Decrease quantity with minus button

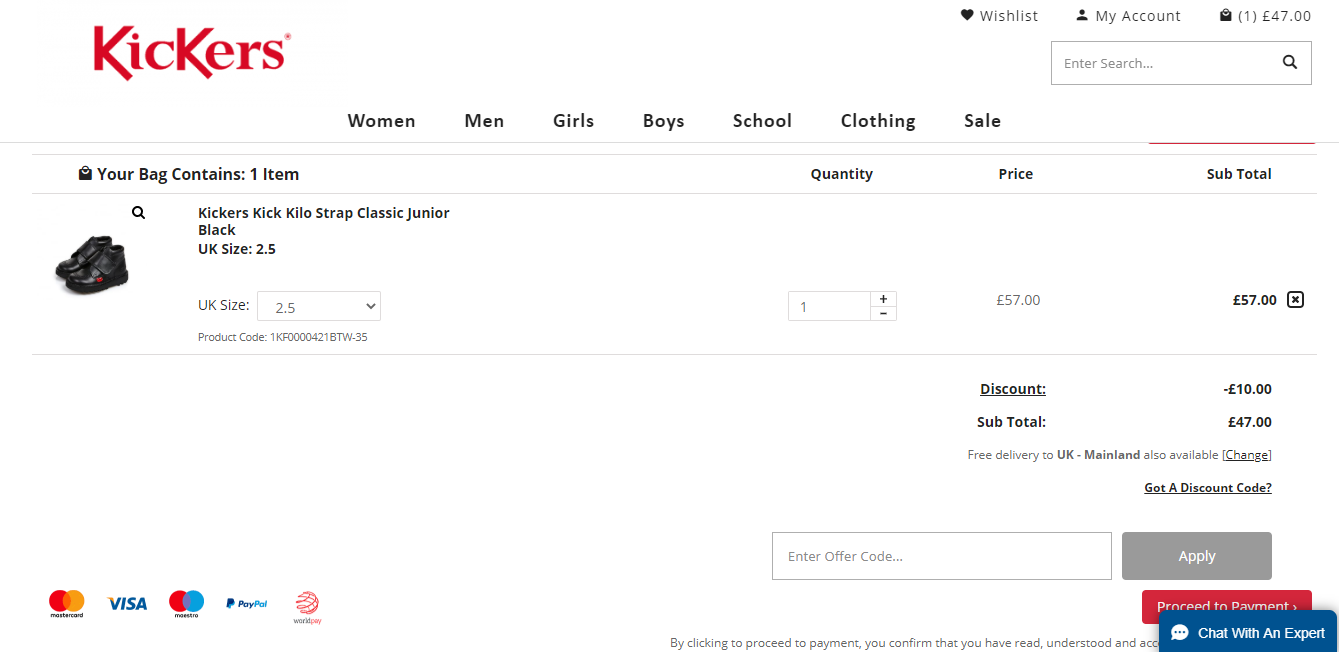point(883,313)
